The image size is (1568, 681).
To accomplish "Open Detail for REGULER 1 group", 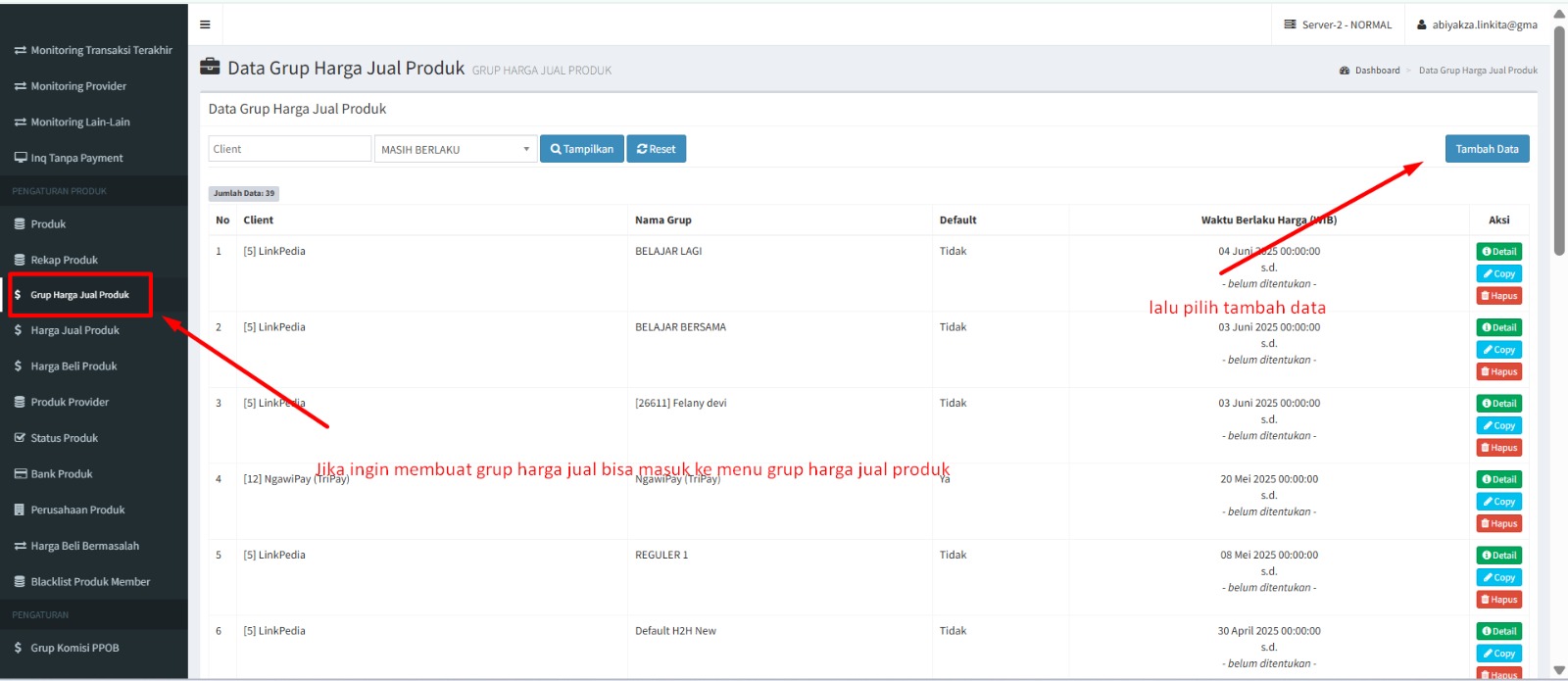I will pos(1499,556).
